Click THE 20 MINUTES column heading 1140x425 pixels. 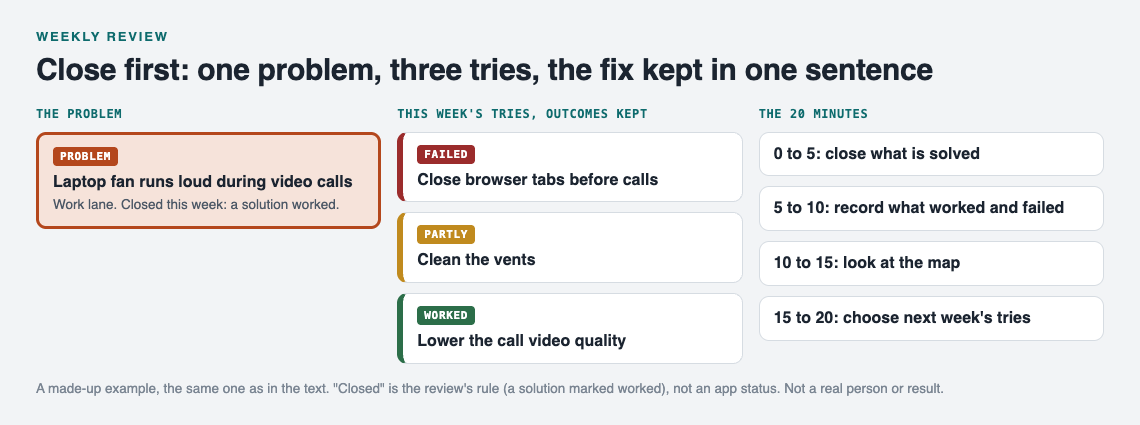tap(813, 114)
